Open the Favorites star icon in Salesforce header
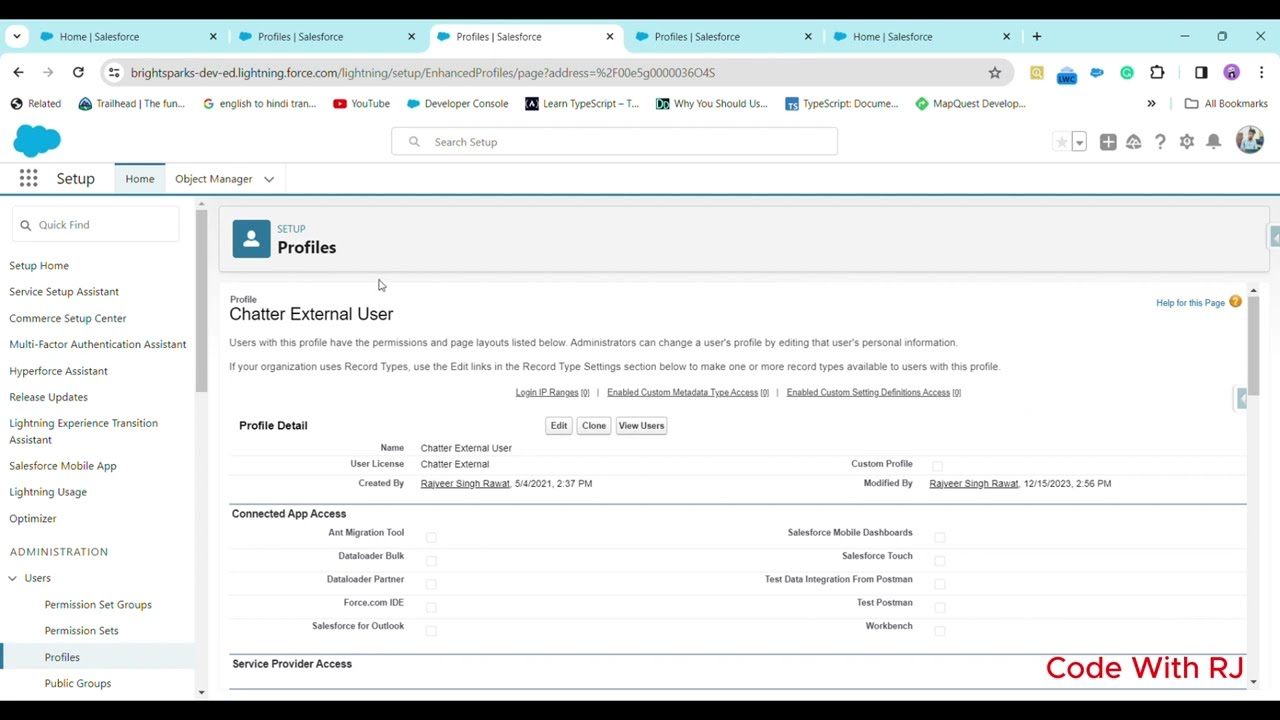The width and height of the screenshot is (1280, 720). [x=1061, y=142]
